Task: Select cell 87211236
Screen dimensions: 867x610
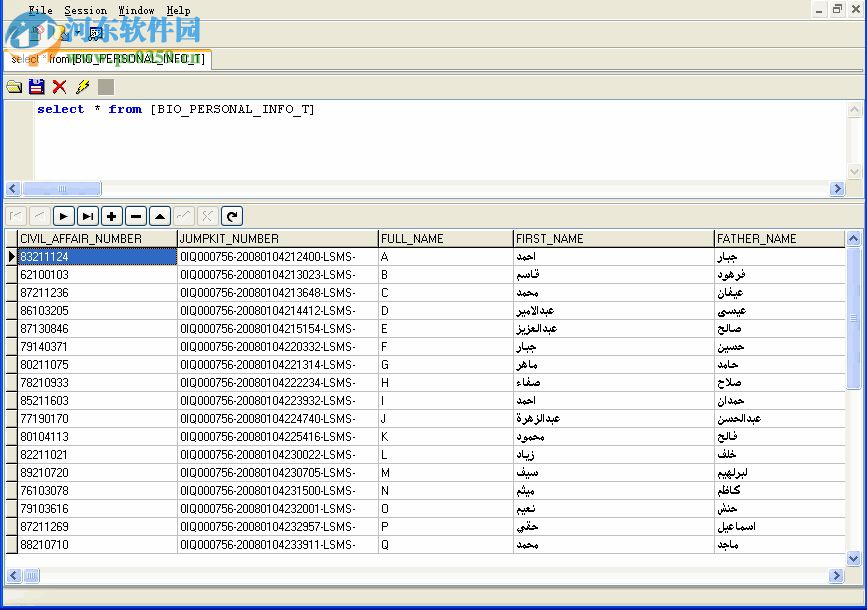Action: 97,293
